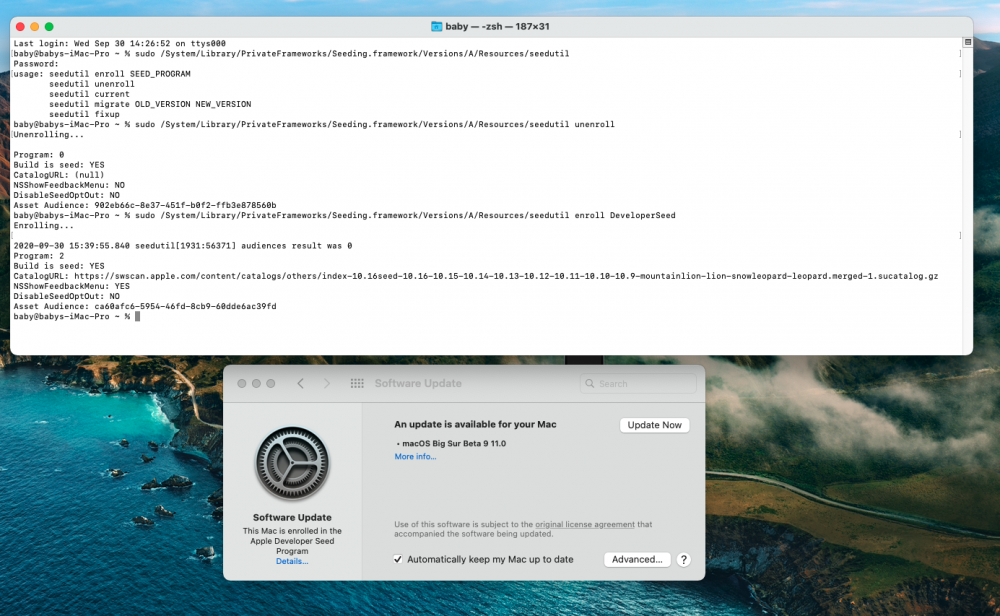Click 'Last login' line in Terminal
Image resolution: width=1000 pixels, height=616 pixels.
[x=119, y=43]
